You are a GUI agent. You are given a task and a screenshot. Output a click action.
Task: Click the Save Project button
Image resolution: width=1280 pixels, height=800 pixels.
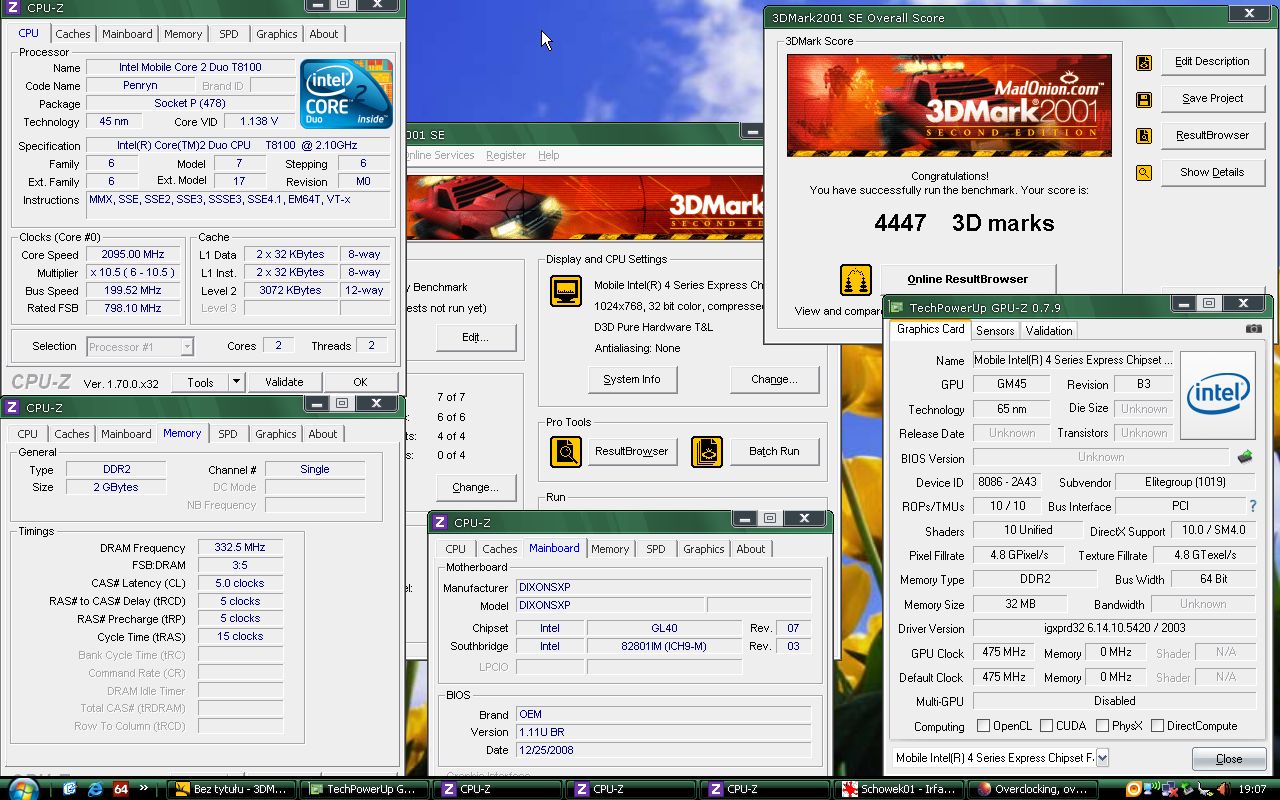coord(1212,98)
